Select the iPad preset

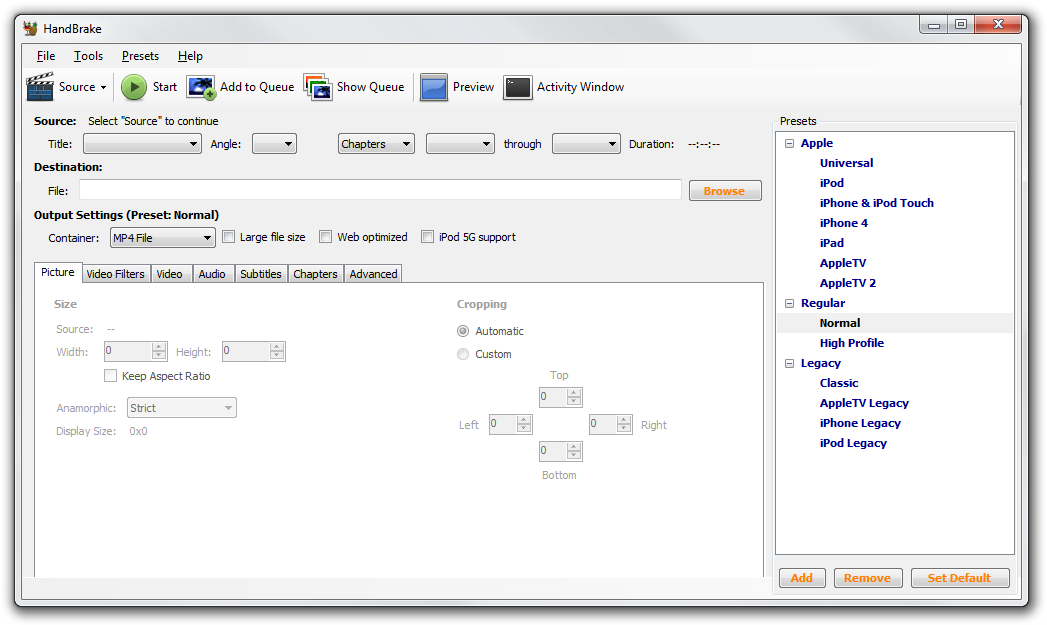coord(831,243)
